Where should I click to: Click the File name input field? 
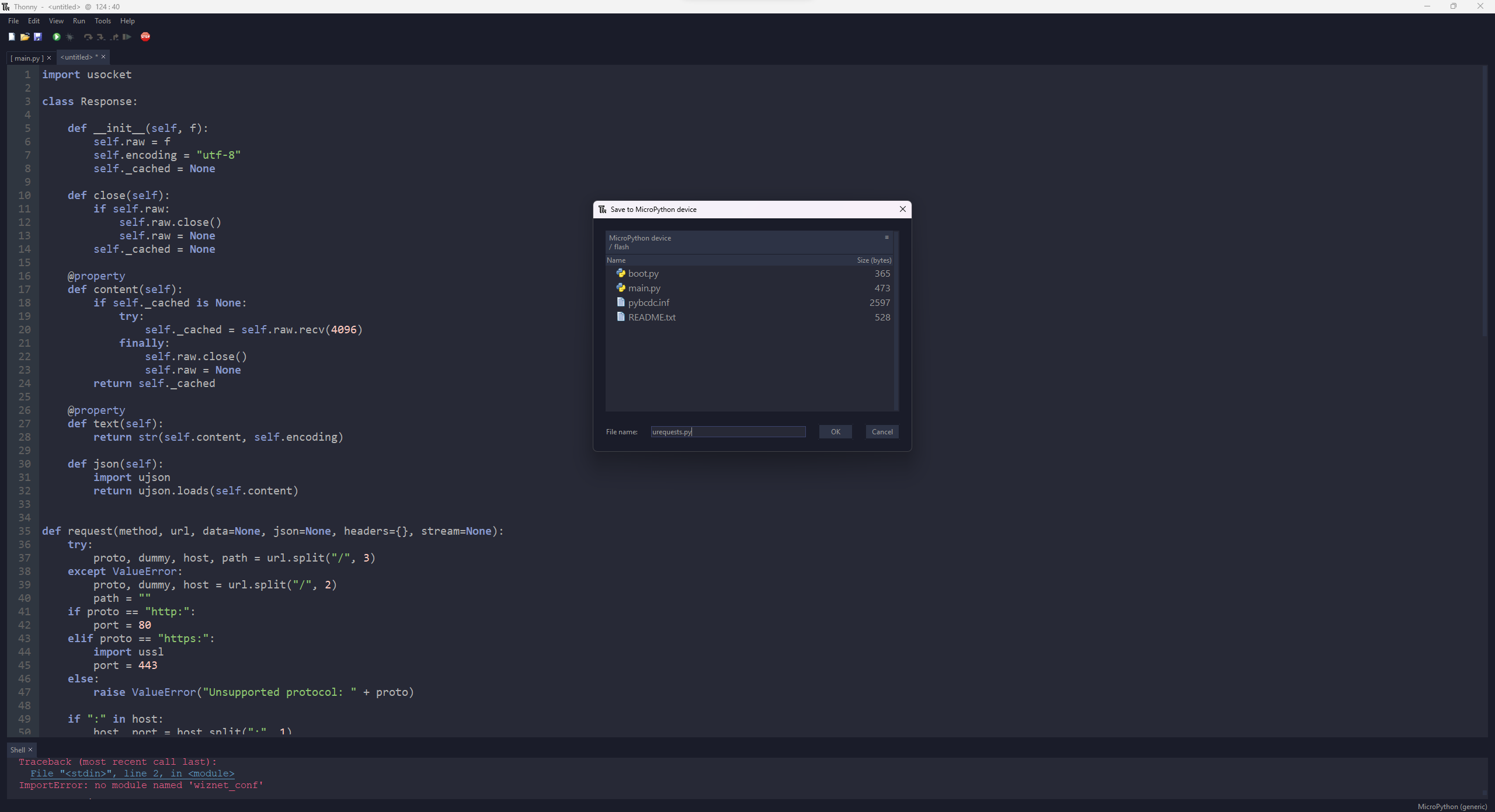(x=728, y=432)
